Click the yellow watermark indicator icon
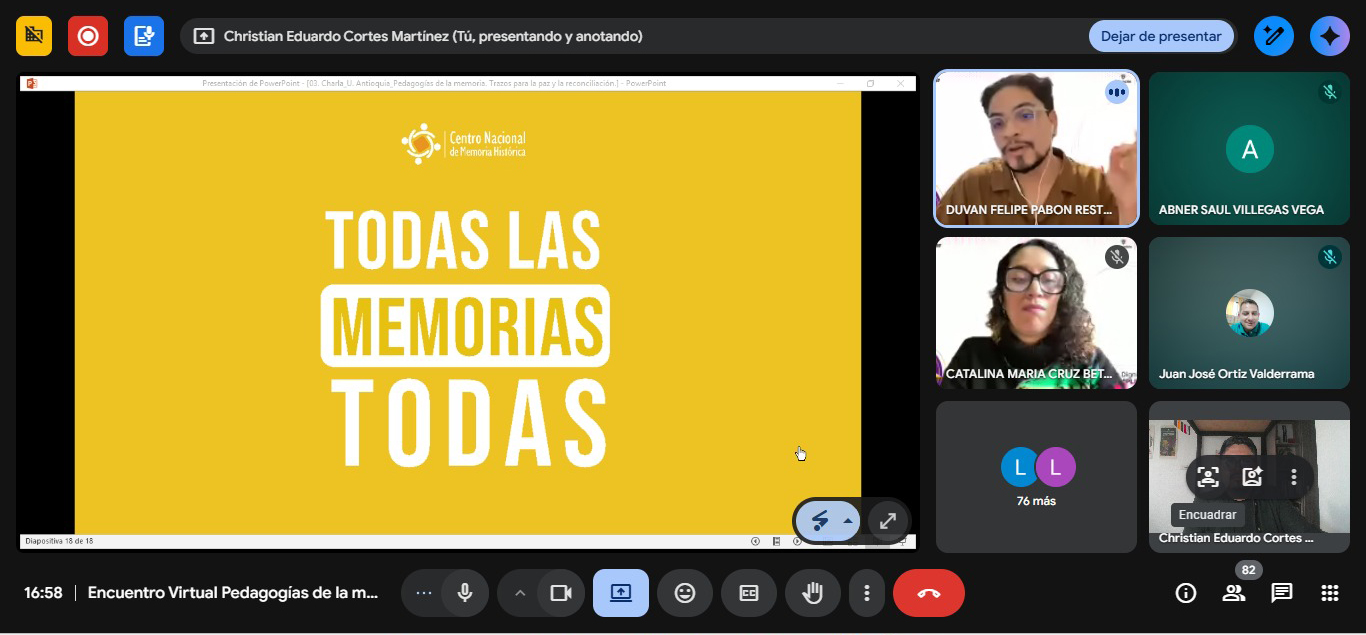 (x=34, y=36)
